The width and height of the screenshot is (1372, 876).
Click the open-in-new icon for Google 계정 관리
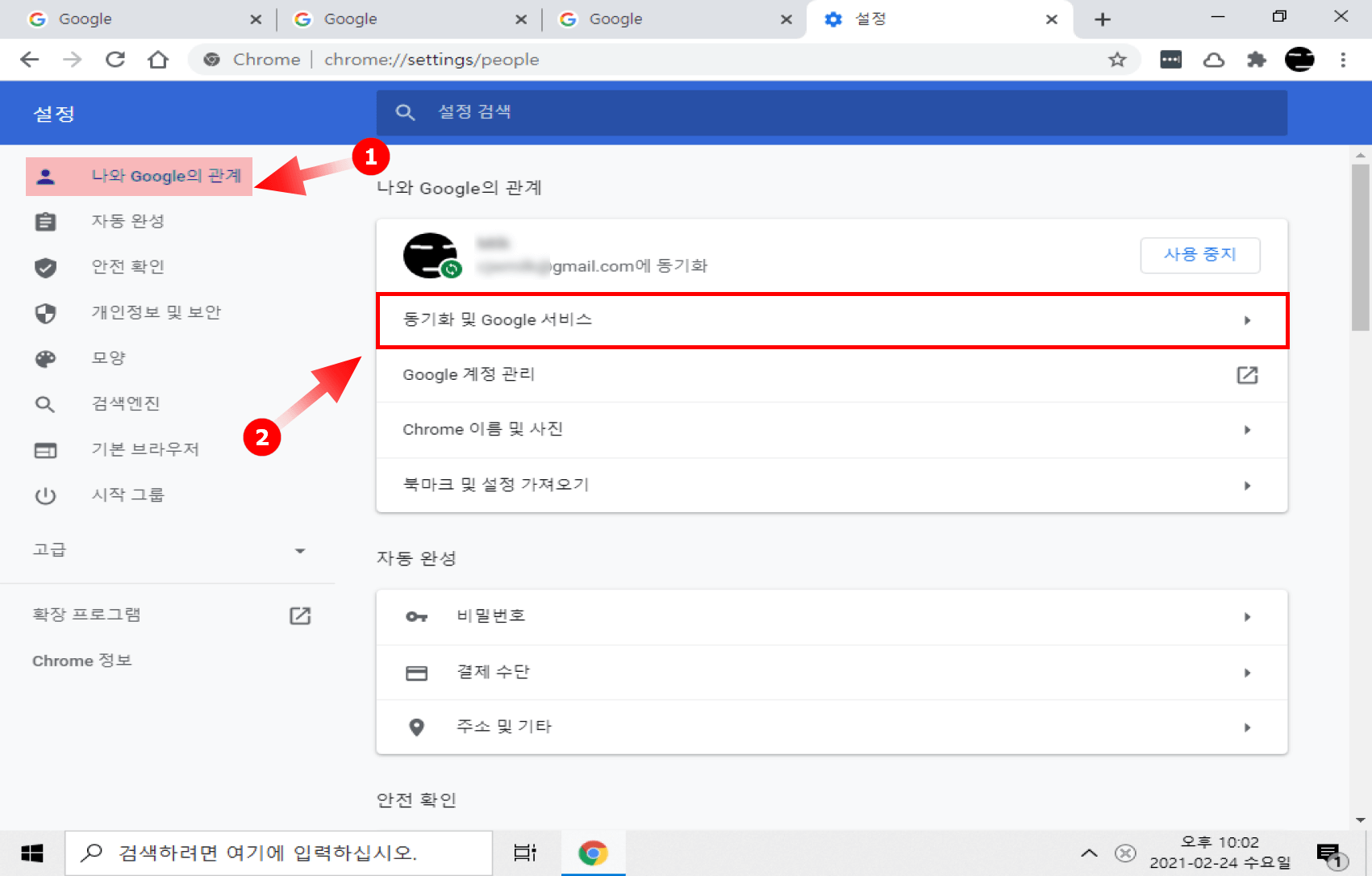click(x=1247, y=375)
